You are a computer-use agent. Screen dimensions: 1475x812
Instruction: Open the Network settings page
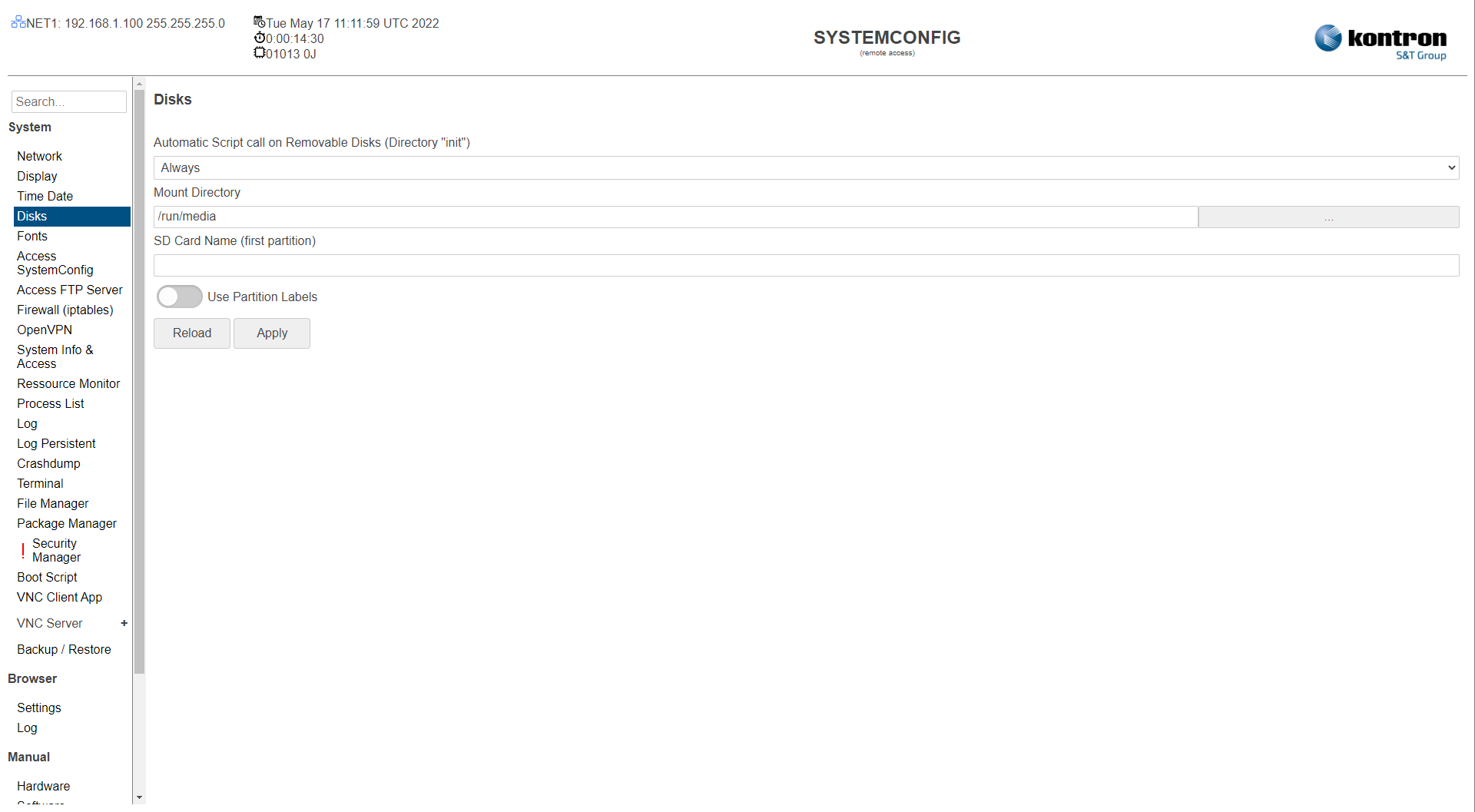39,156
